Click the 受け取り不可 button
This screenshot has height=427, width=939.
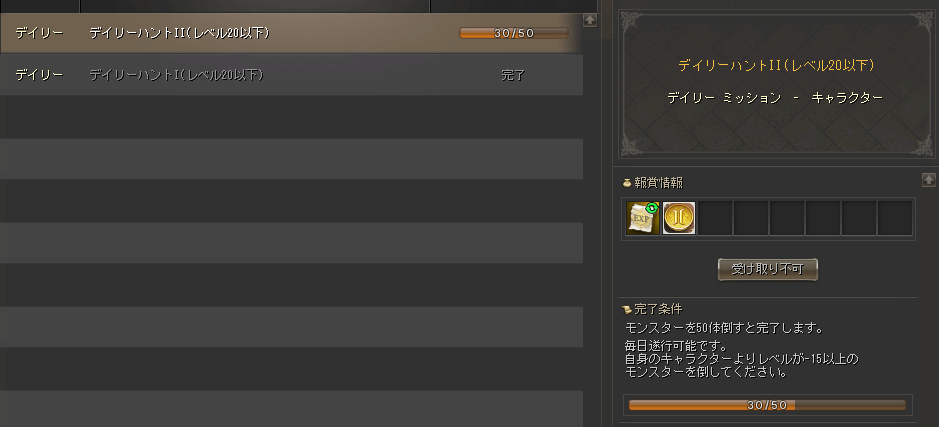[x=768, y=269]
